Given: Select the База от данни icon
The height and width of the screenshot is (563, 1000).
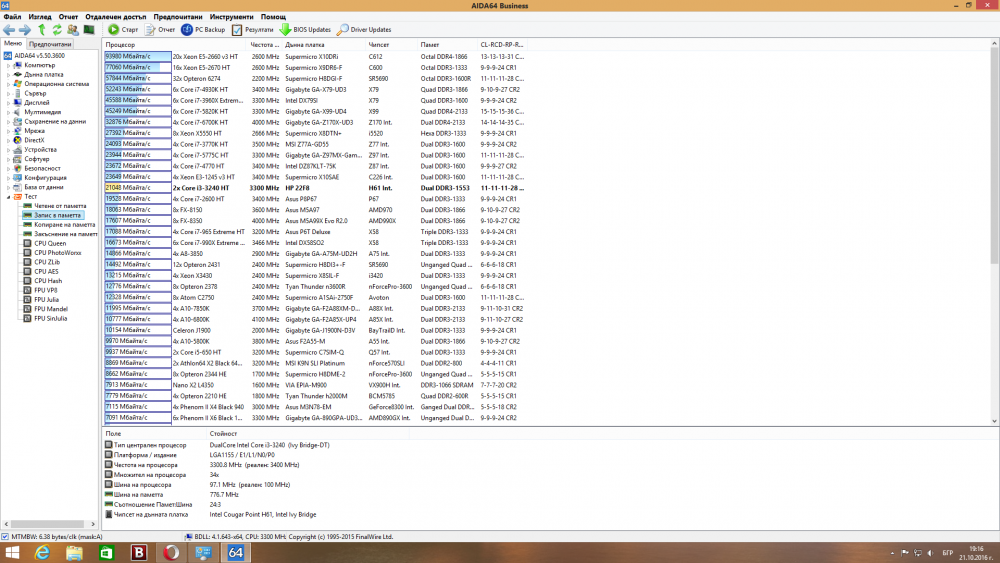Looking at the screenshot, I should [18, 187].
